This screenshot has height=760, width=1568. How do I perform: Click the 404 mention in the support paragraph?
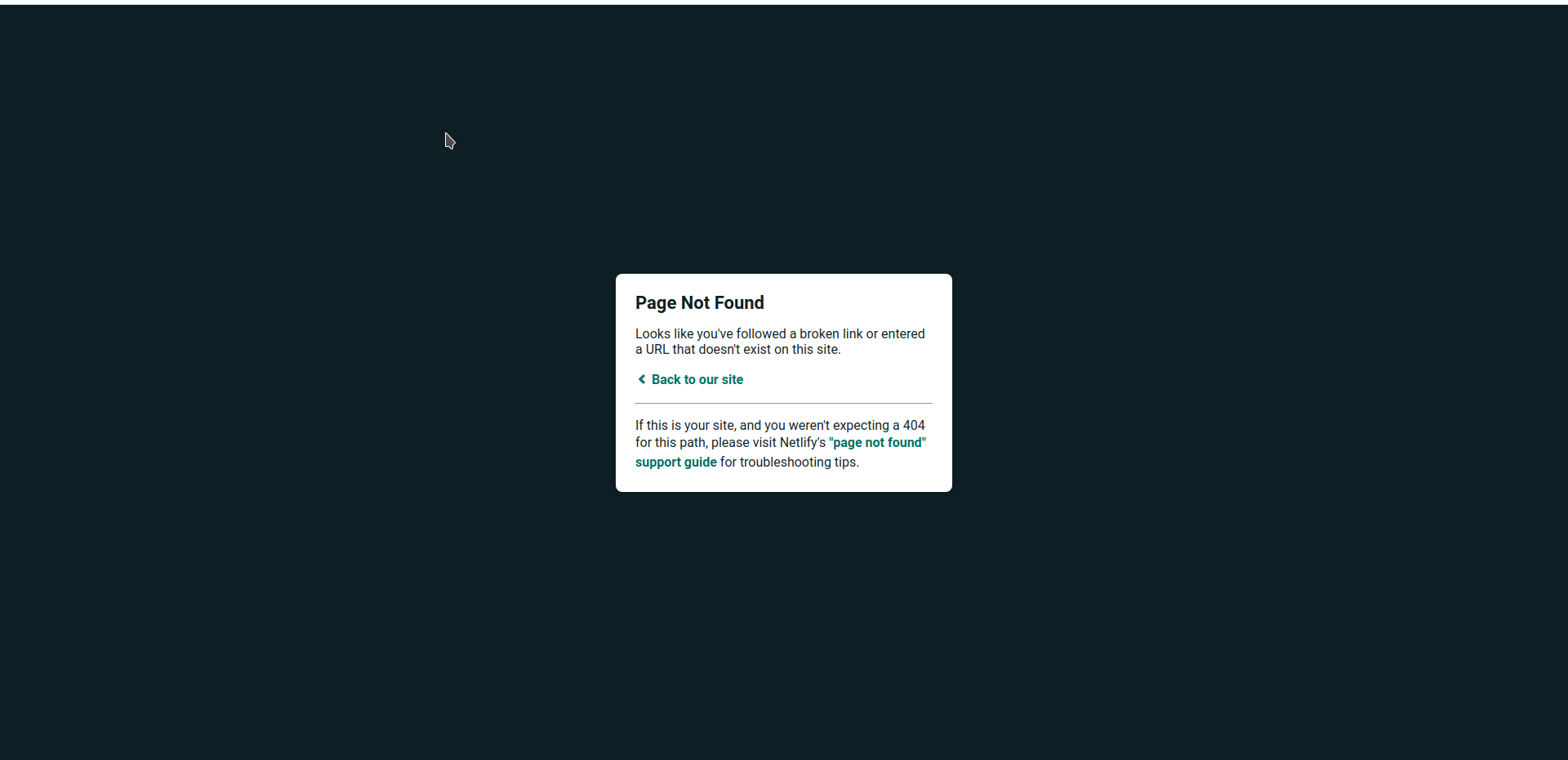pyautogui.click(x=915, y=425)
